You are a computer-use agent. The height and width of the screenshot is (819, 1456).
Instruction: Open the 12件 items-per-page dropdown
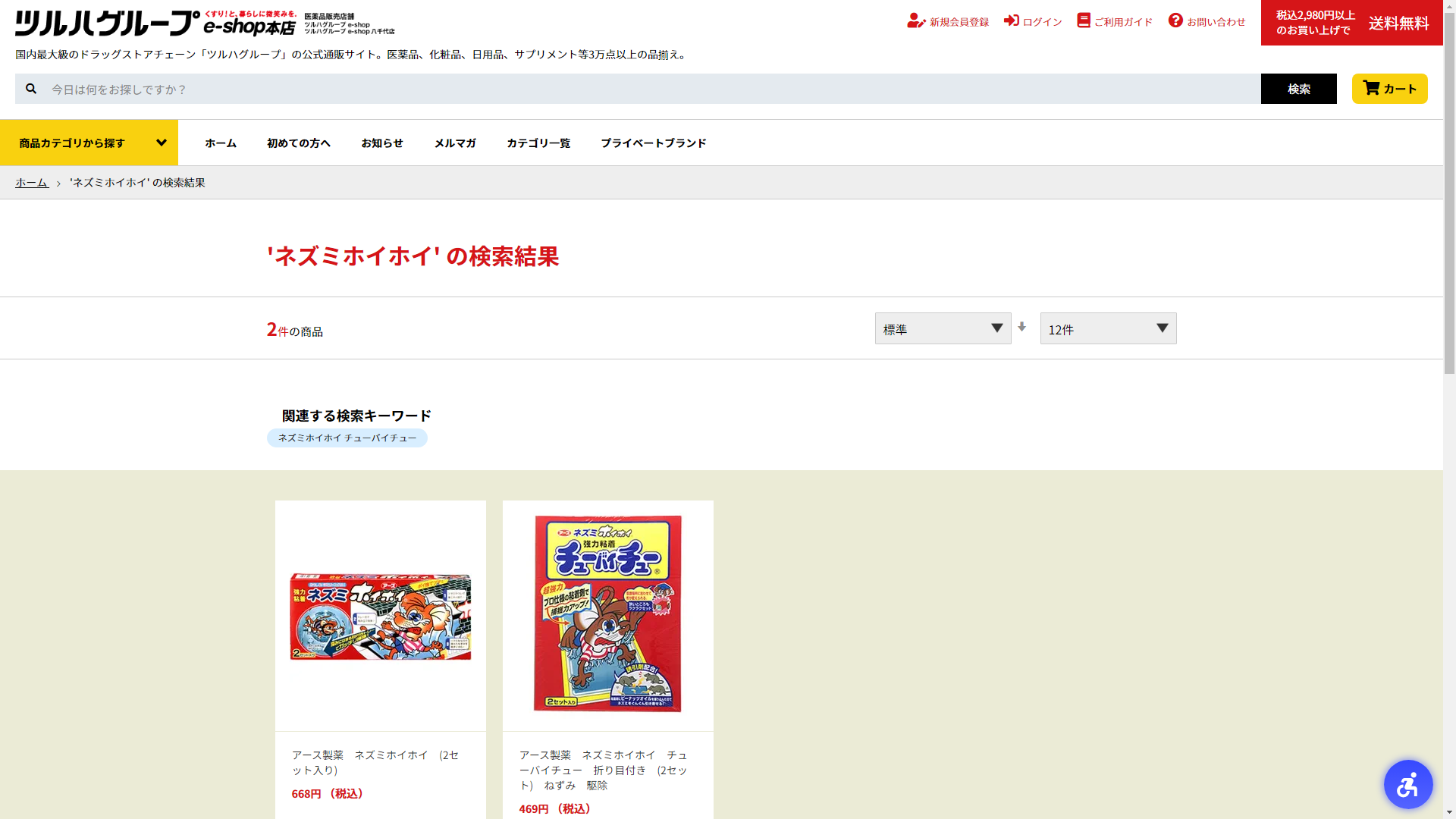click(x=1108, y=328)
